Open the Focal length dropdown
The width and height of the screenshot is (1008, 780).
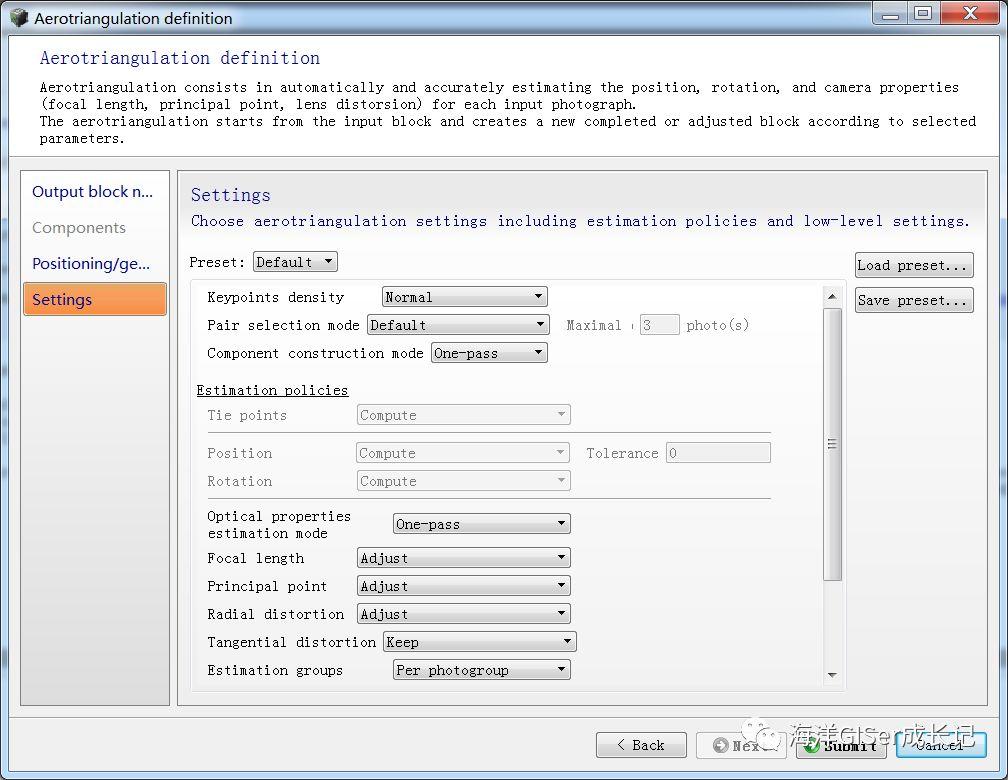464,558
